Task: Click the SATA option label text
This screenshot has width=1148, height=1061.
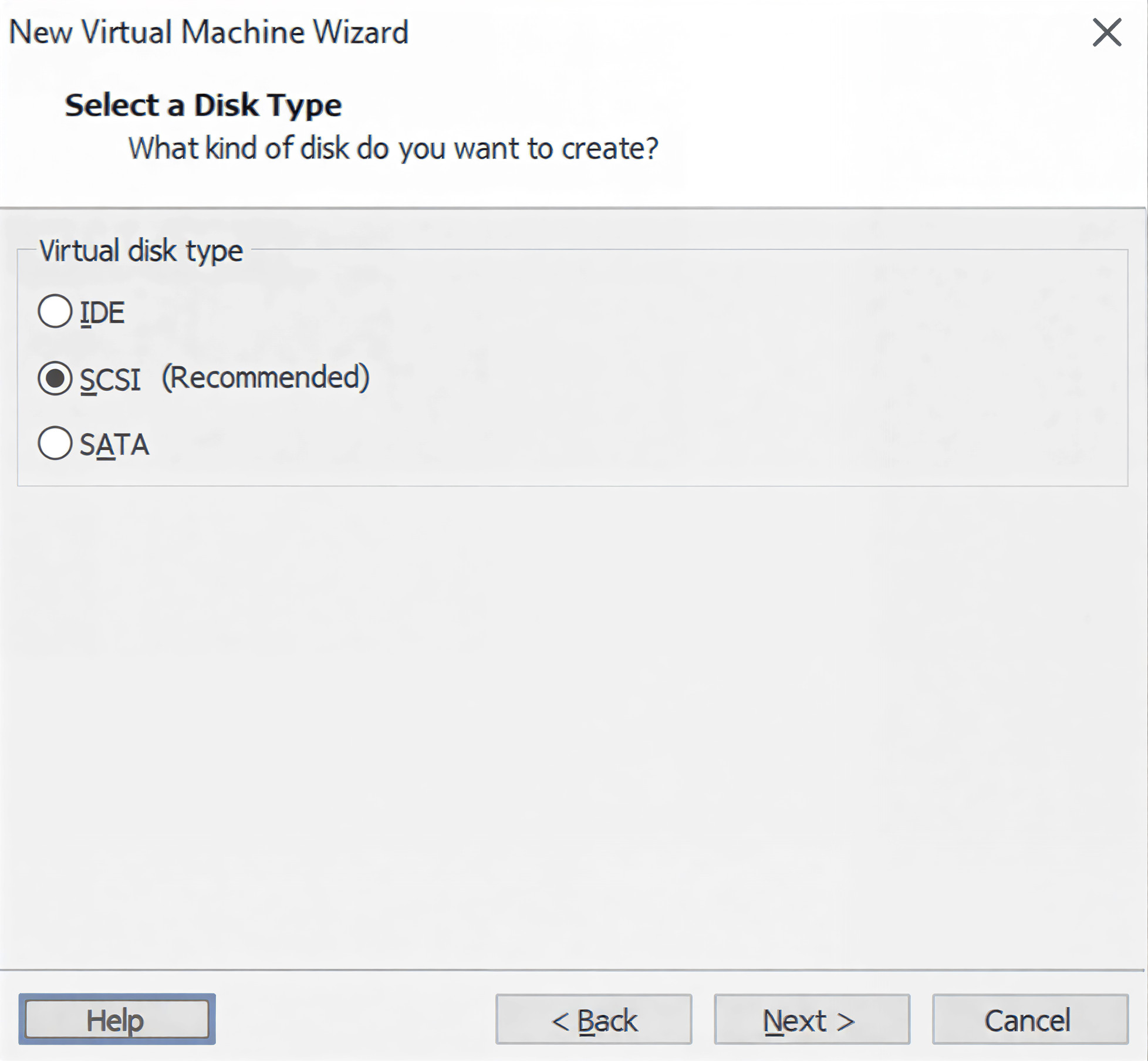Action: coord(114,444)
